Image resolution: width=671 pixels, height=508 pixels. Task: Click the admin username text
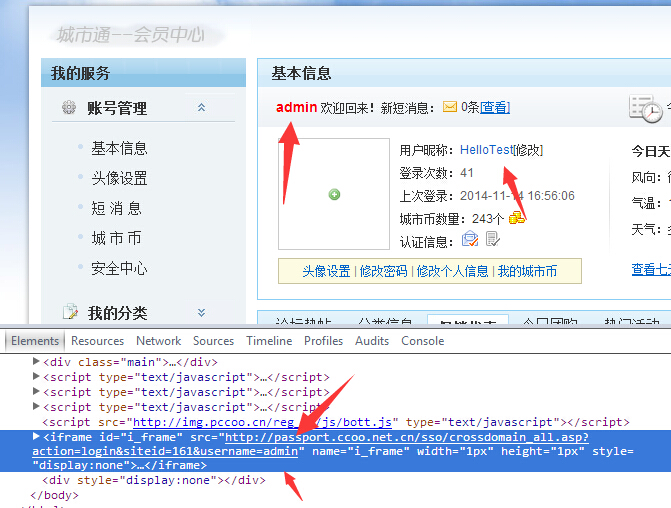pyautogui.click(x=297, y=107)
